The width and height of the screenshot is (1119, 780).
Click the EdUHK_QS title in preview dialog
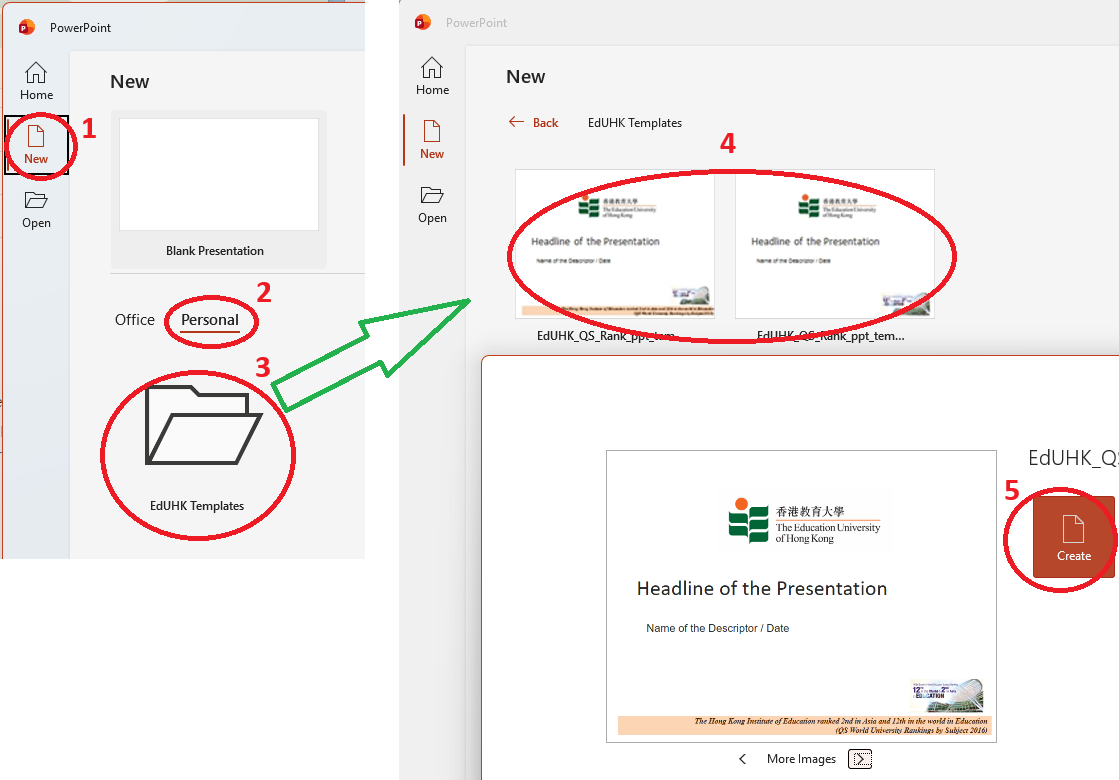tap(1073, 458)
